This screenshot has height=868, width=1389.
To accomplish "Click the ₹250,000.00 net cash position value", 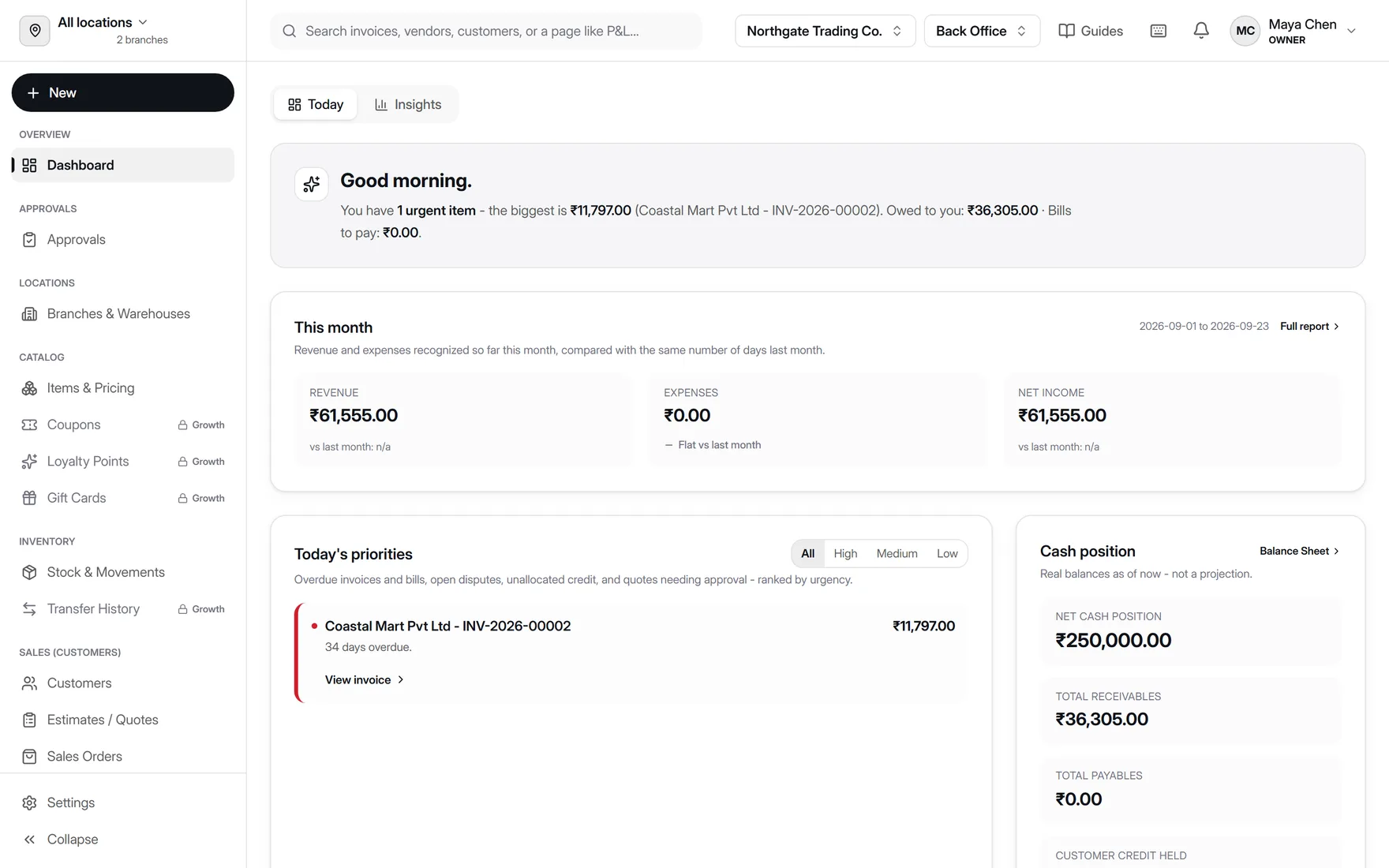I will tap(1113, 640).
